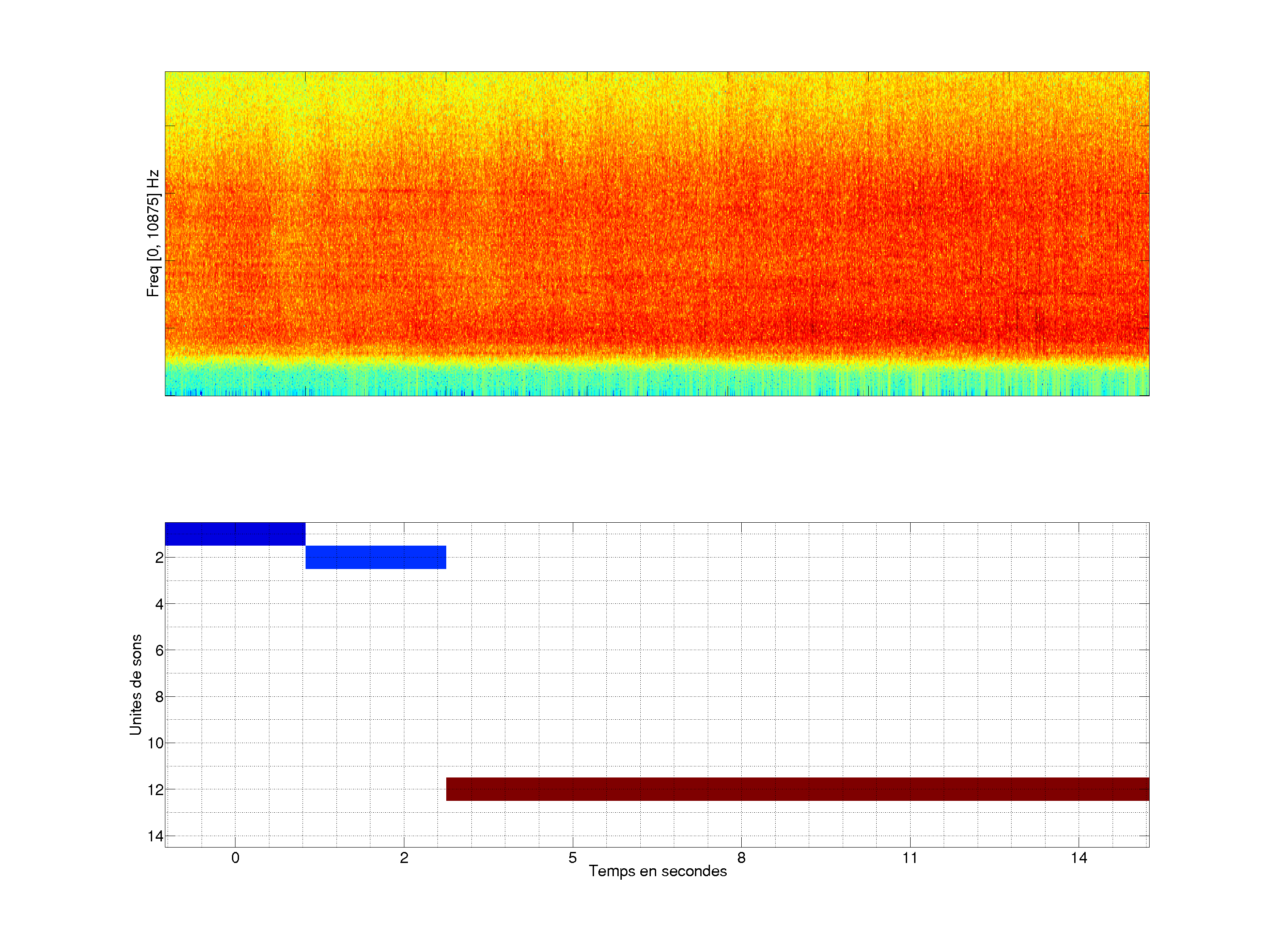This screenshot has height=952, width=1270.
Task: Click y-axis tick label 8 on lower plot
Action: (159, 697)
